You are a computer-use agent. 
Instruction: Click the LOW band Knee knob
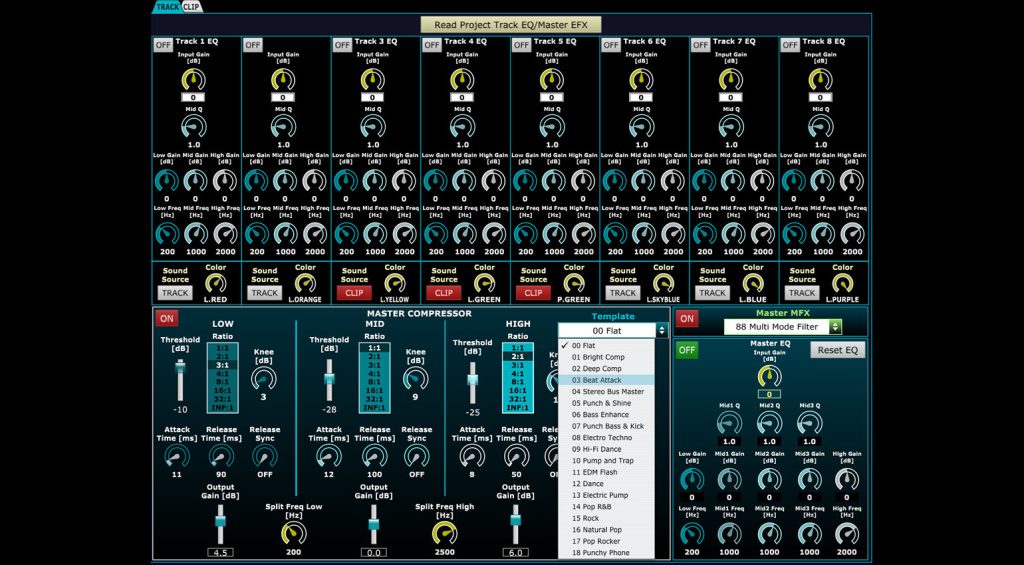[x=261, y=379]
